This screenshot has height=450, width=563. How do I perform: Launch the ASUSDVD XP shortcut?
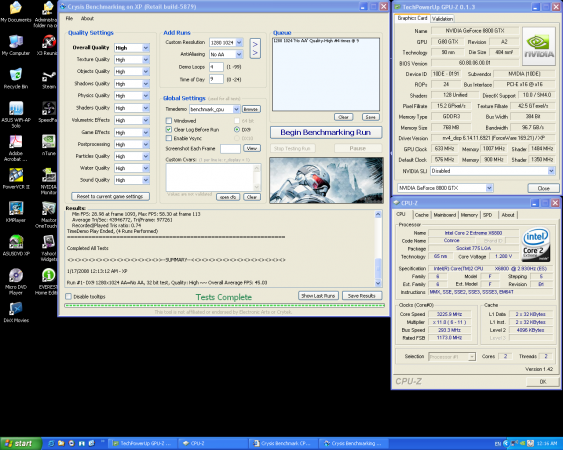tap(16, 246)
